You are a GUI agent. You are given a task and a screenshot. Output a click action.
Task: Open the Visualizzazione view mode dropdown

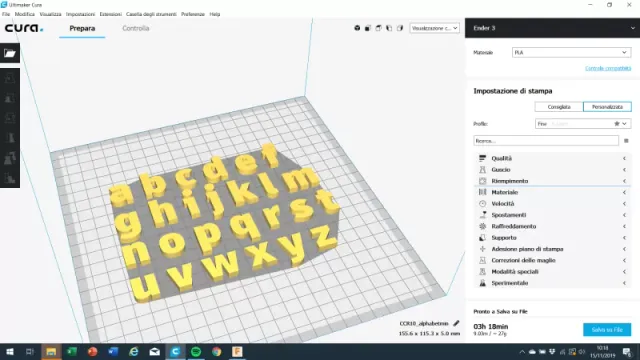pos(434,28)
